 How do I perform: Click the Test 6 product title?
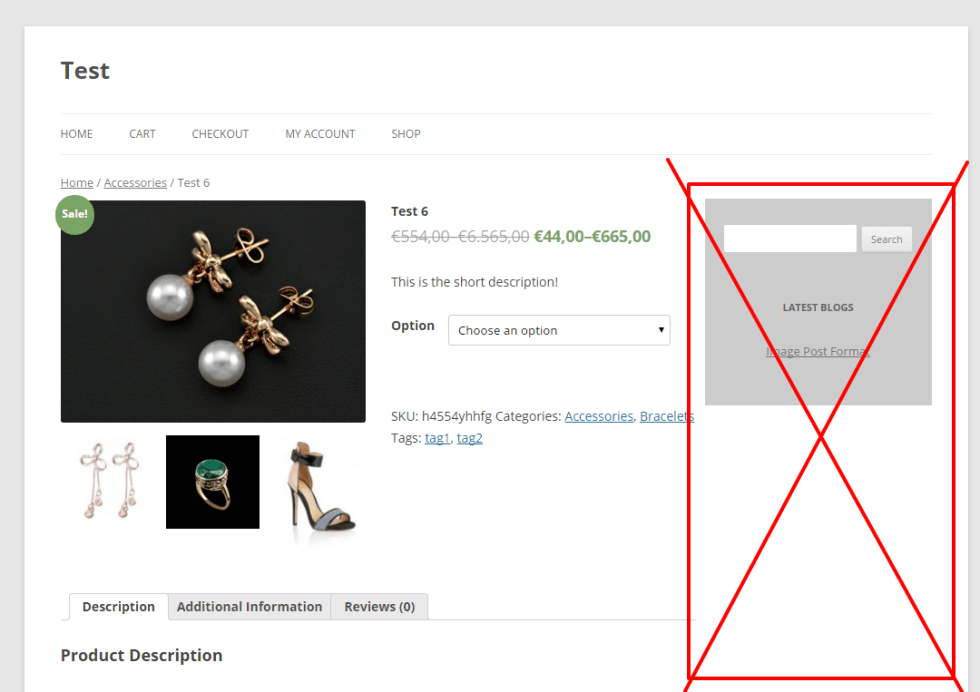pos(409,211)
